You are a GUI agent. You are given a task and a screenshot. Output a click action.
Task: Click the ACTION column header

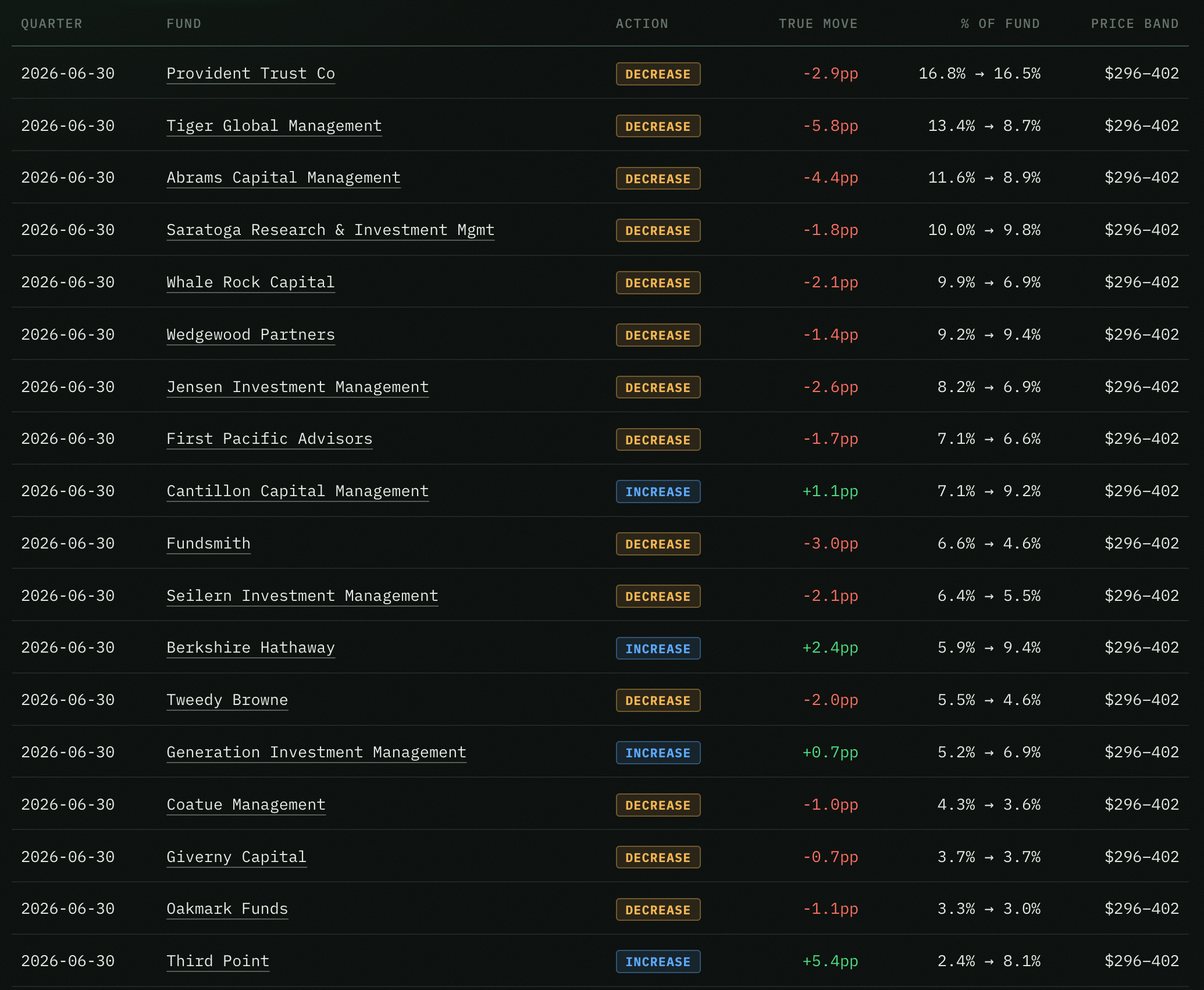coord(642,24)
